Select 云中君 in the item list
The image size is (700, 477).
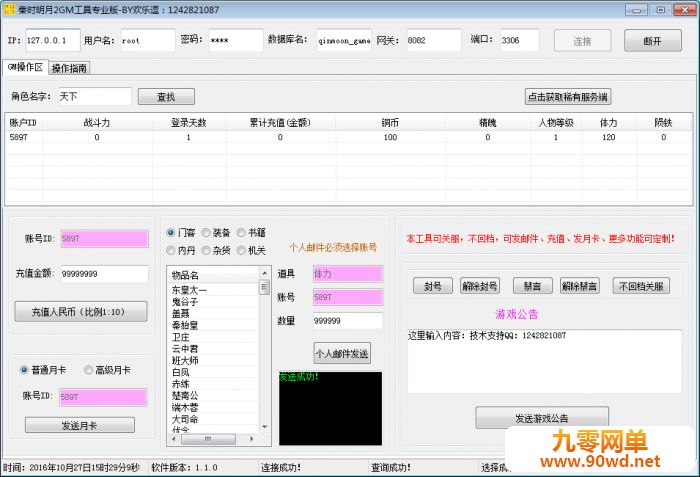(x=213, y=349)
